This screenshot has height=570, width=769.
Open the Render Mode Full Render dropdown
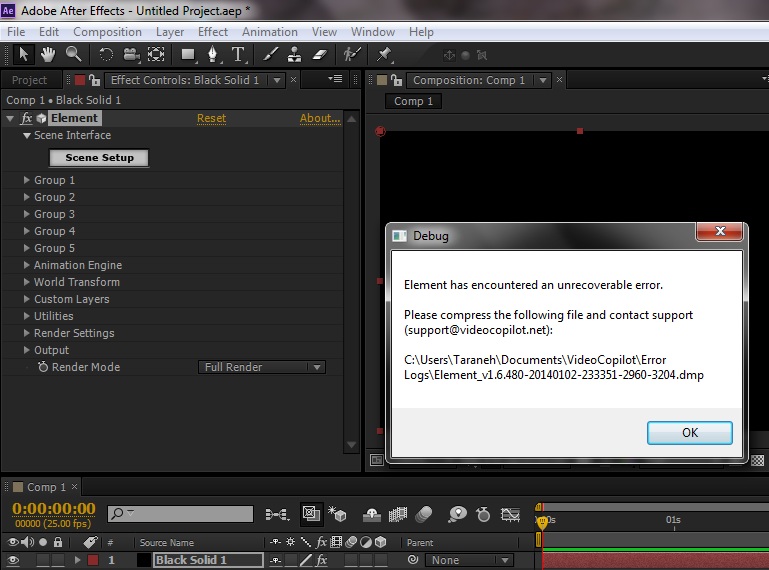pos(262,367)
